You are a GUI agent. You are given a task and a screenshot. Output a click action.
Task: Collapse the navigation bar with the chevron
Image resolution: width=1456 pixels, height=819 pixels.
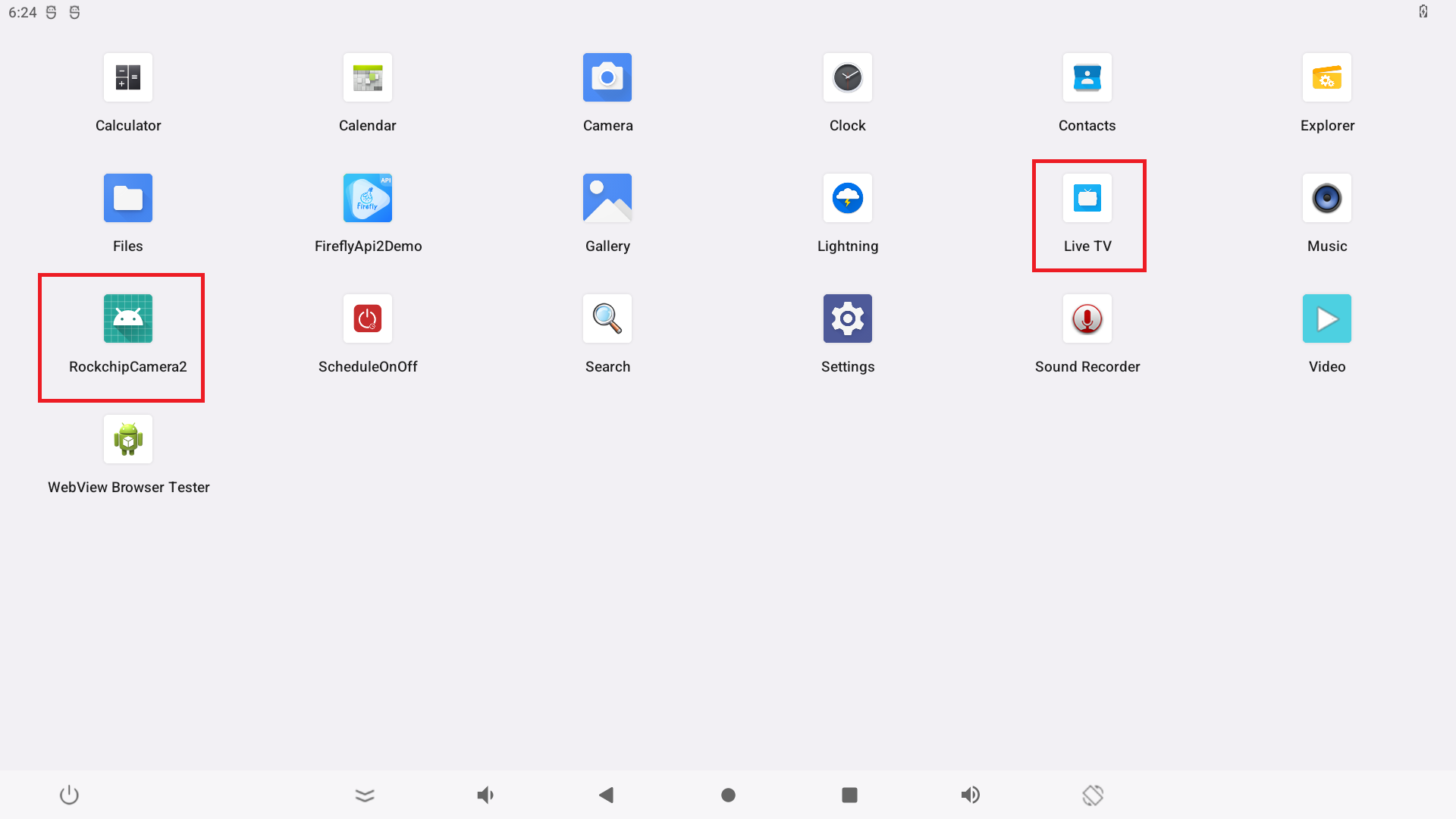click(364, 795)
